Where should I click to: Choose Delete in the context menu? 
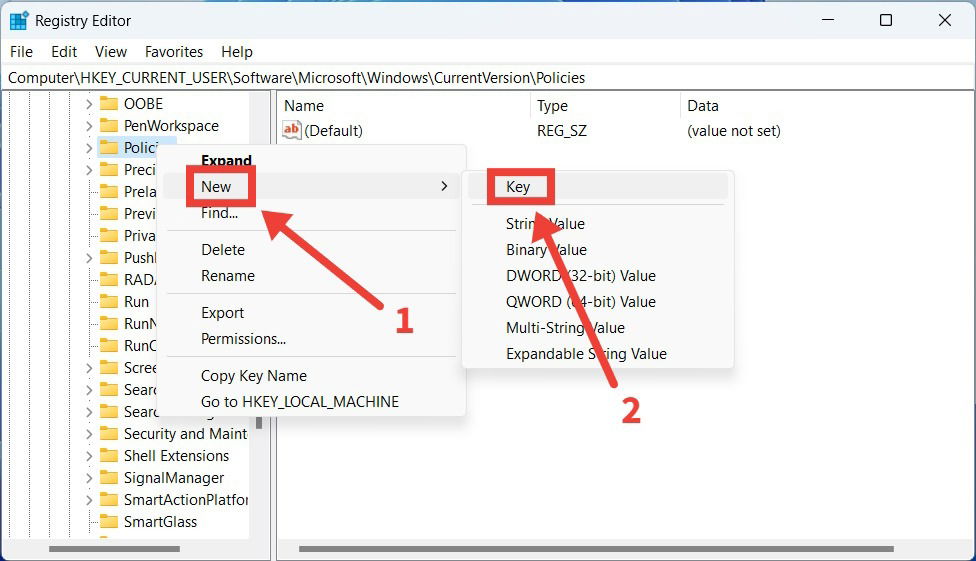(223, 250)
